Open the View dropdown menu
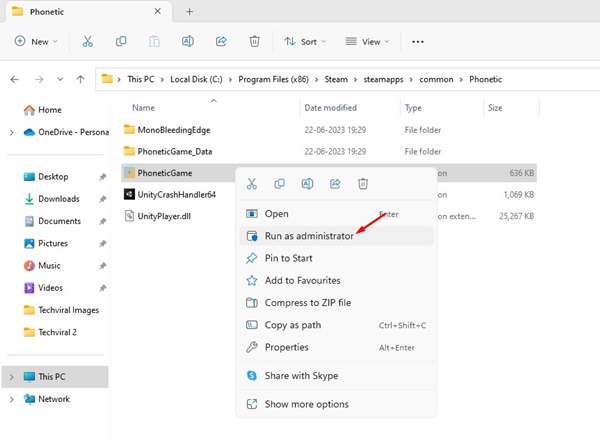The height and width of the screenshot is (440, 600). point(367,41)
